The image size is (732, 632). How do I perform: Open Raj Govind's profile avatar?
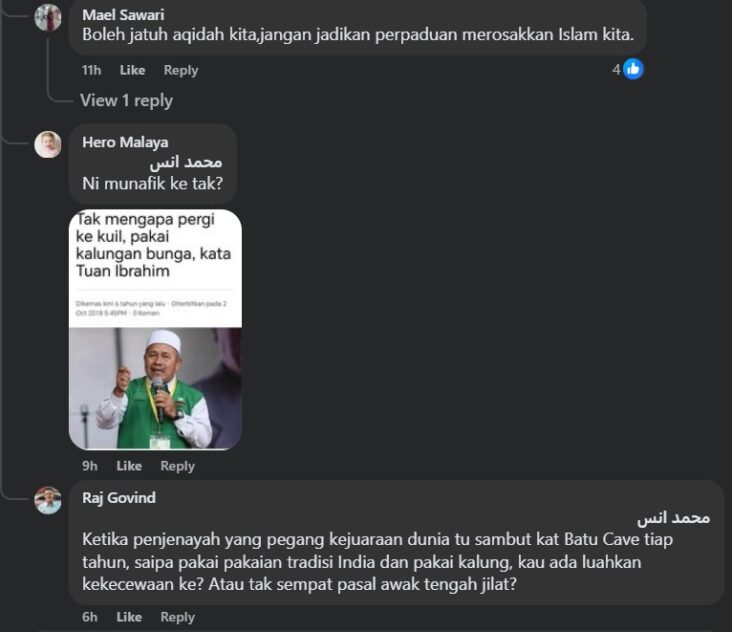pos(48,500)
